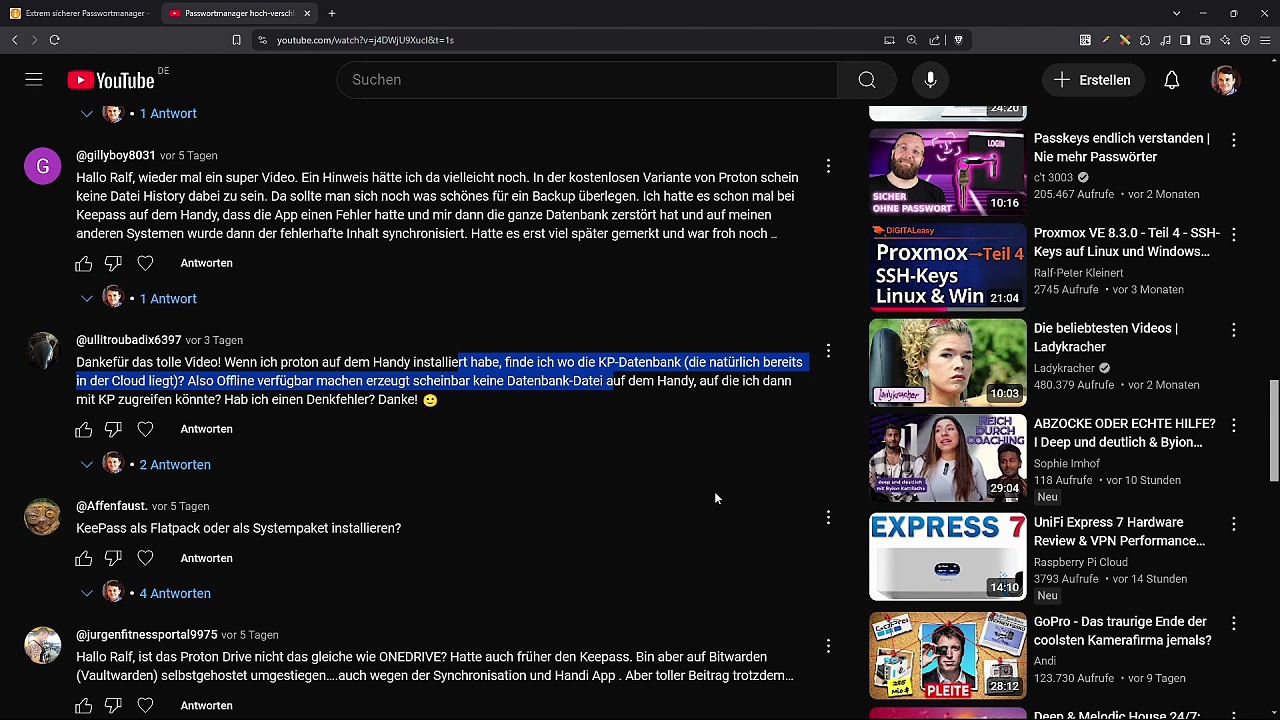Click the Erstellen button
This screenshot has height=720, width=1280.
click(x=1092, y=80)
